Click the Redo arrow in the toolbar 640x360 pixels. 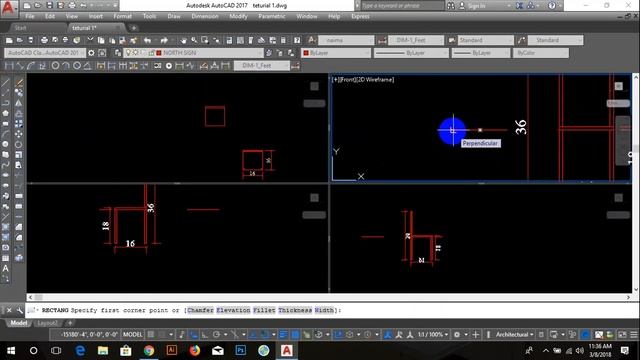(x=164, y=40)
